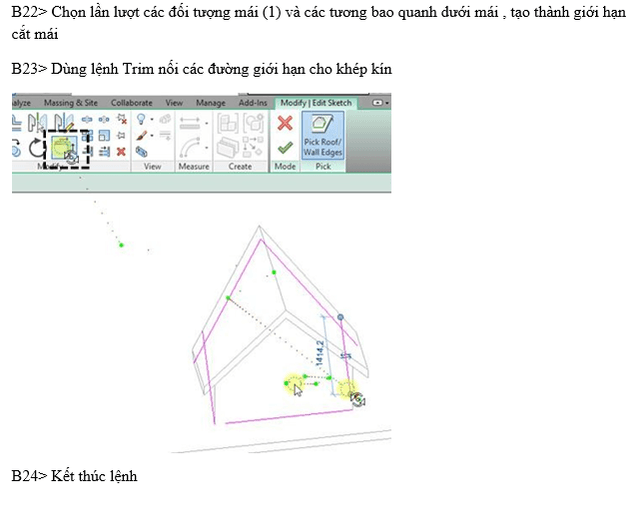Click the Mode panel title

pyautogui.click(x=285, y=167)
